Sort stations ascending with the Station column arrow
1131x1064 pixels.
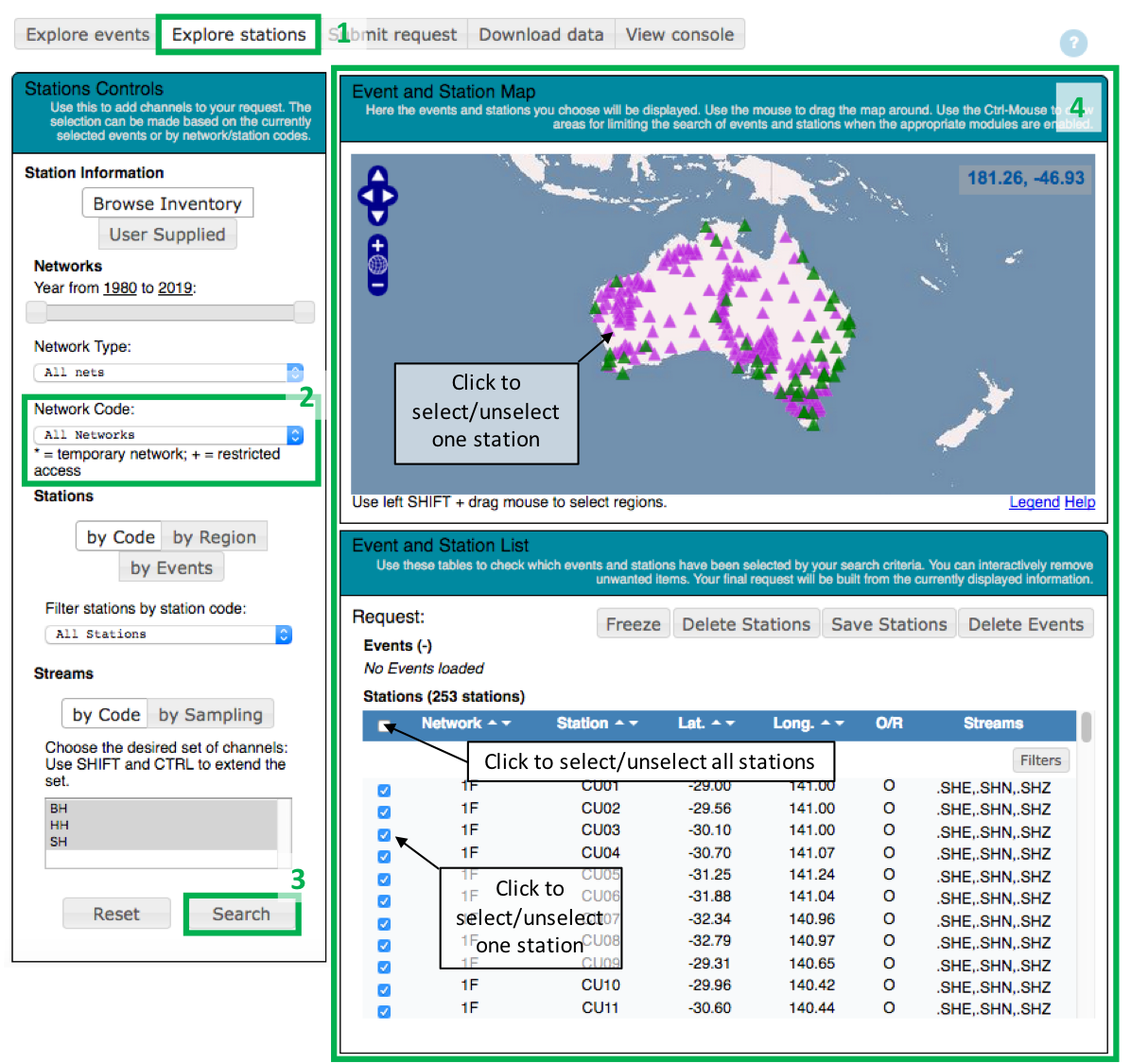coord(619,724)
